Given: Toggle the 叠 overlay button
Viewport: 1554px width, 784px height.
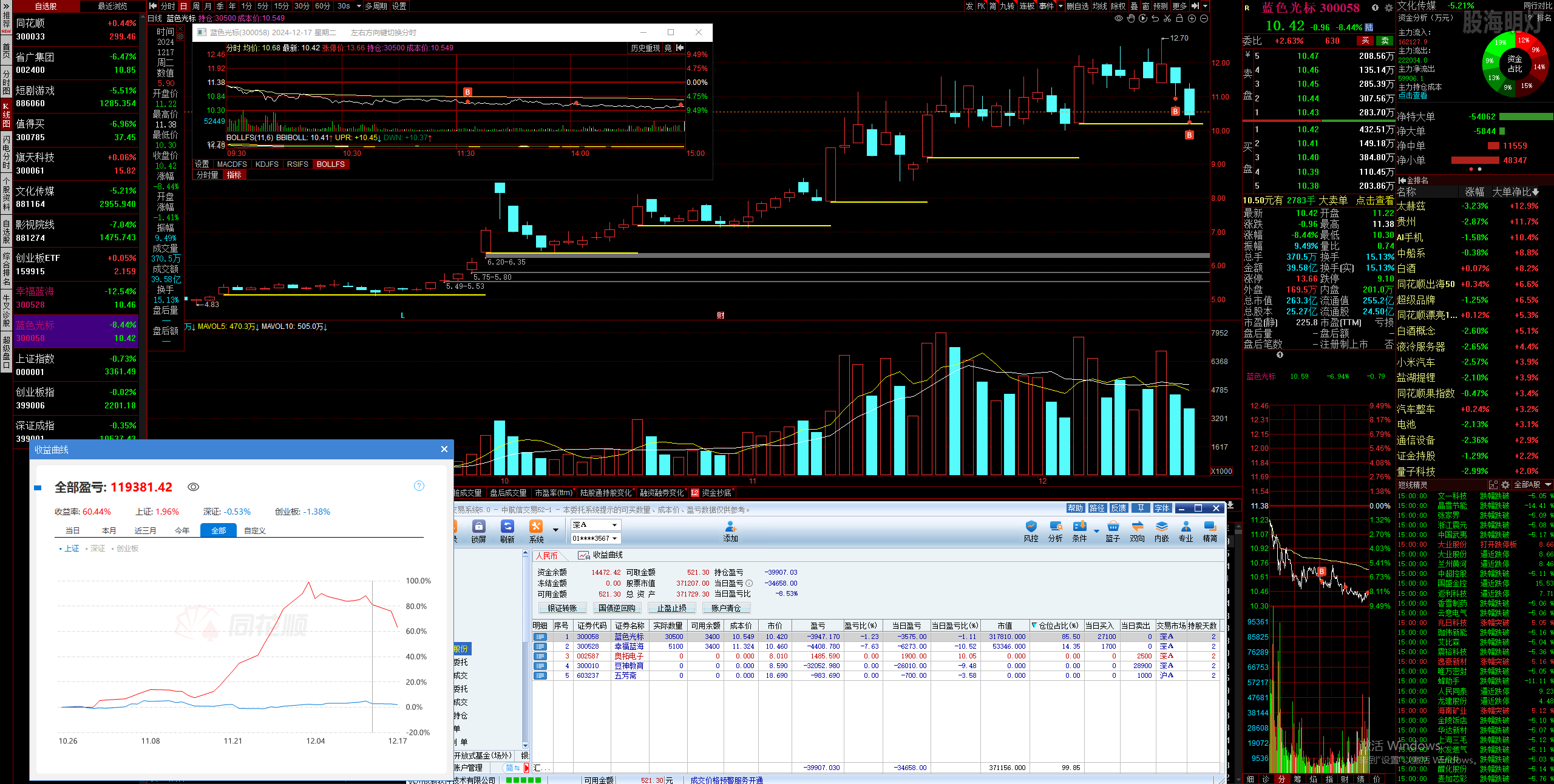Looking at the screenshot, I should tap(1134, 6).
